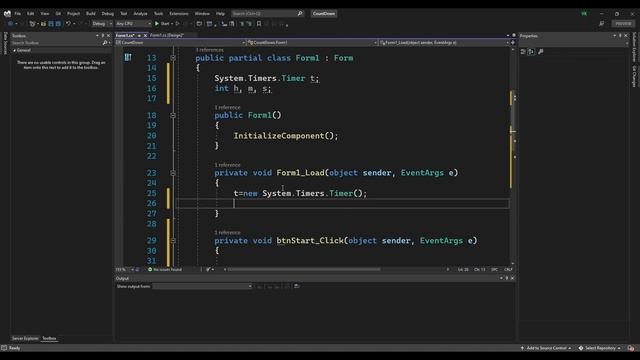Click the Start Without Debugging outline play icon
The image size is (640, 360).
[177, 24]
